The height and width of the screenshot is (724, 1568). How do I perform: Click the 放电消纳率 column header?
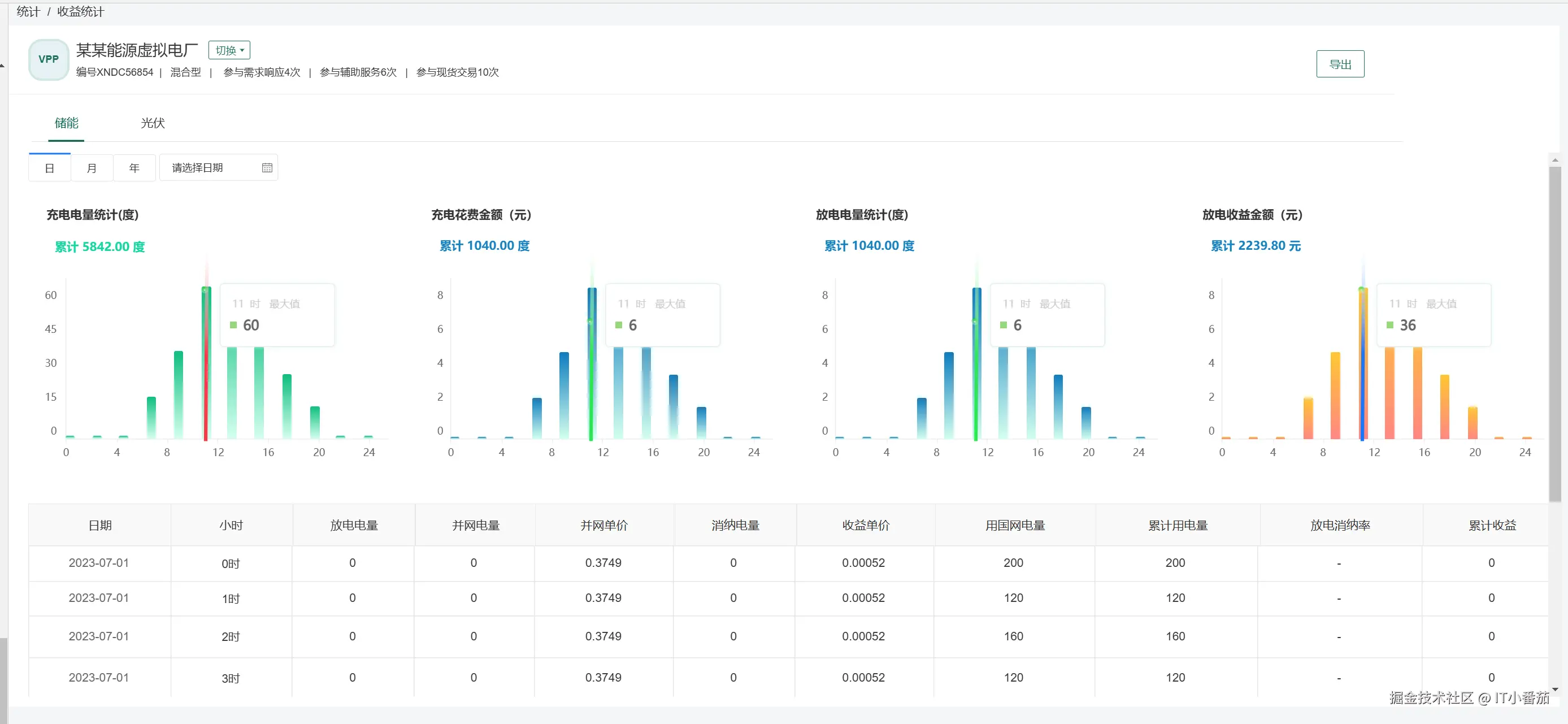click(x=1340, y=526)
